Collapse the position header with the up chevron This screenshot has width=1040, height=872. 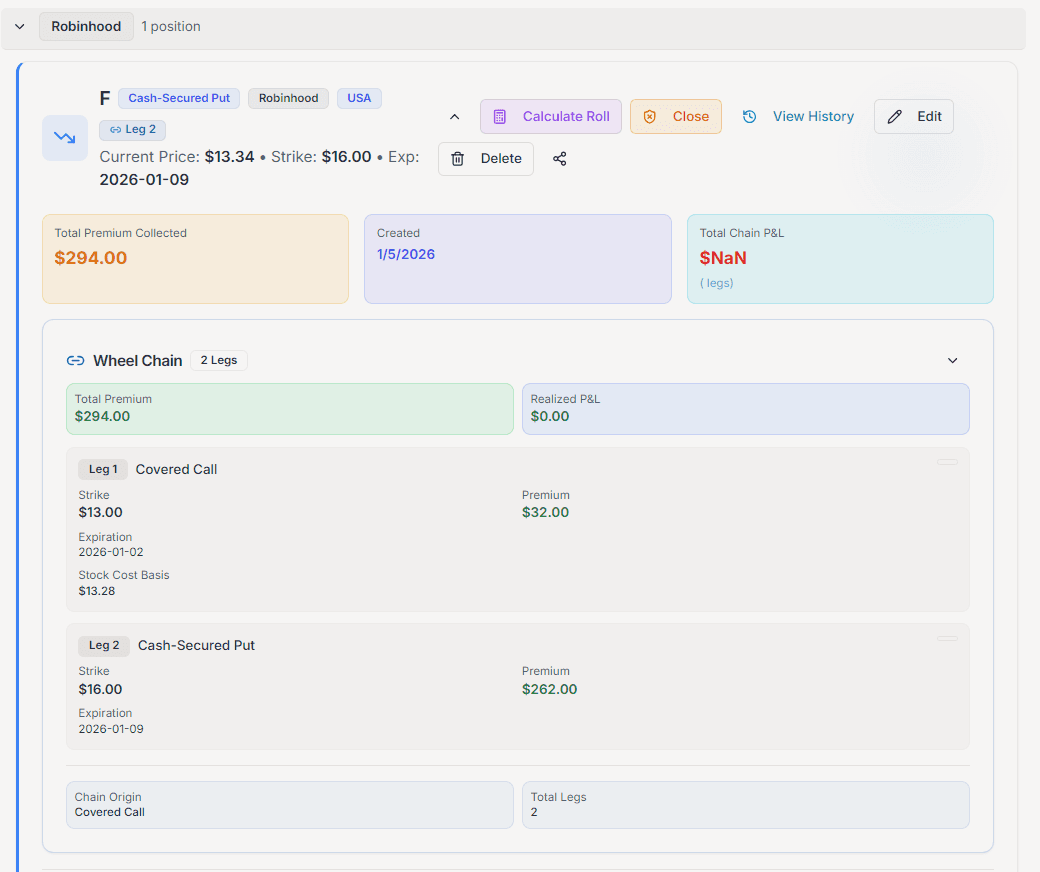[x=454, y=116]
